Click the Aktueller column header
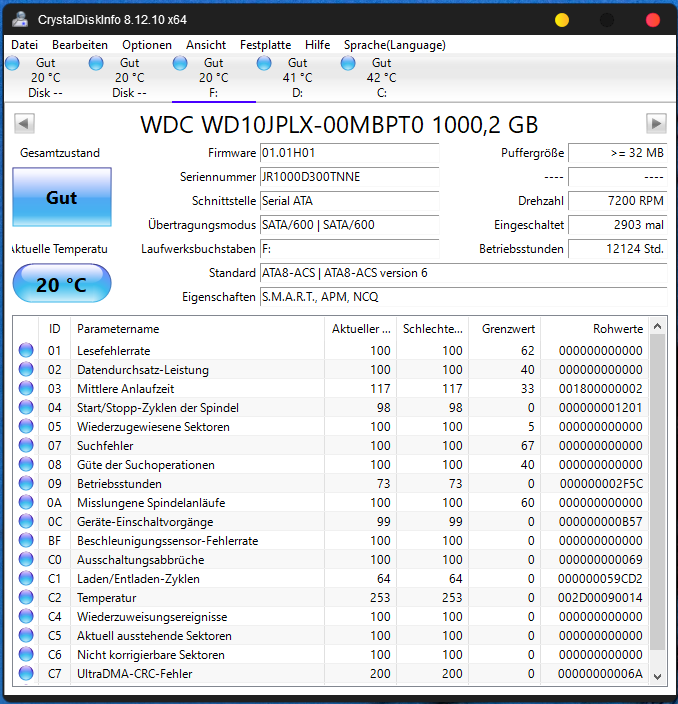This screenshot has height=704, width=678. pos(360,329)
